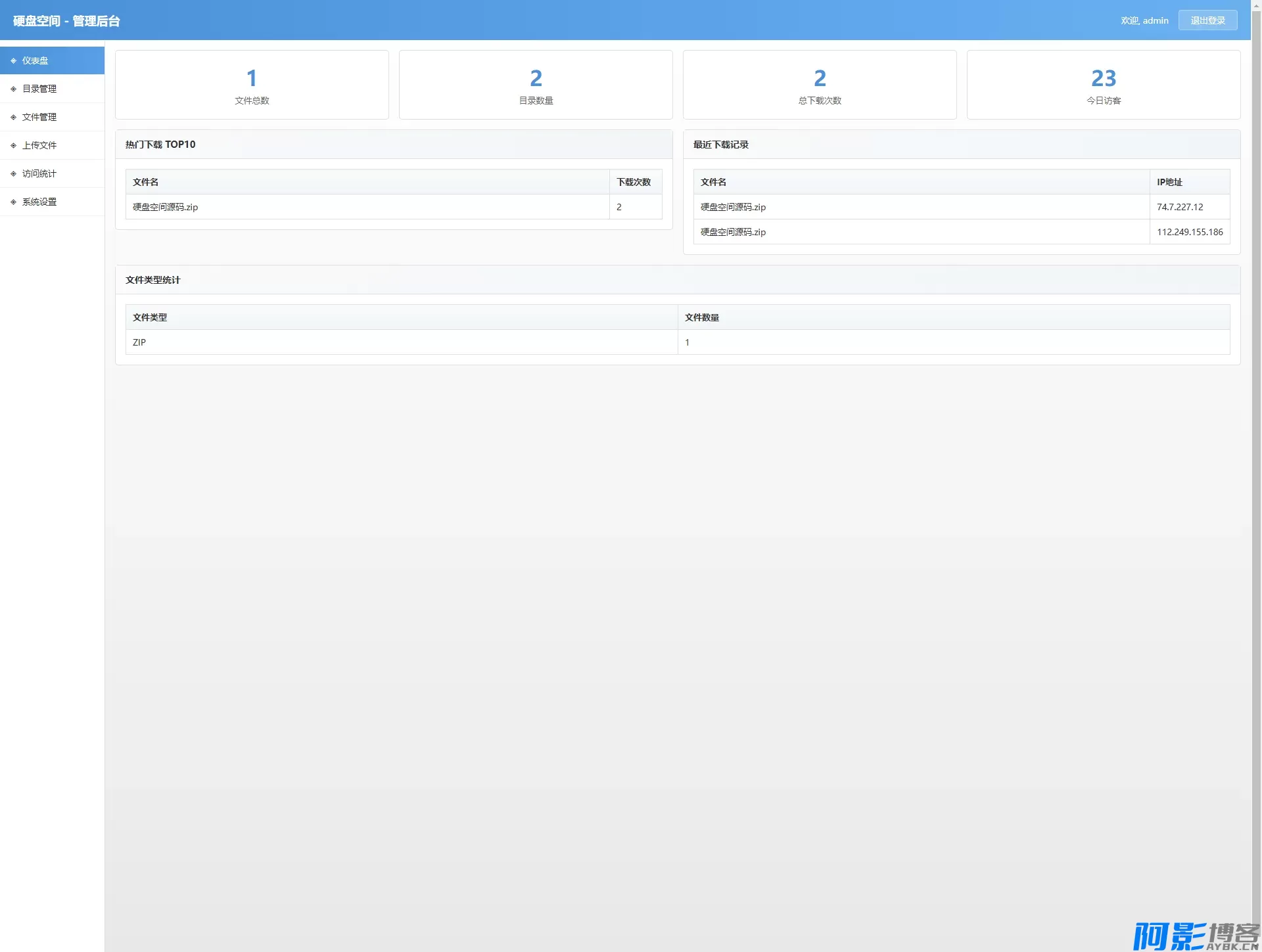Image resolution: width=1262 pixels, height=952 pixels.
Task: Click the diamond icon beside 仪表盘
Action: coord(13,60)
